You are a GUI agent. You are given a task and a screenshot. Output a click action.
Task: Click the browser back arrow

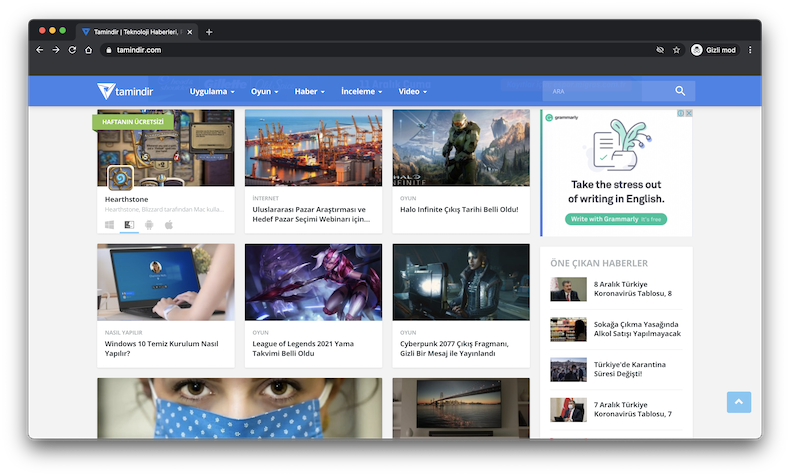40,50
